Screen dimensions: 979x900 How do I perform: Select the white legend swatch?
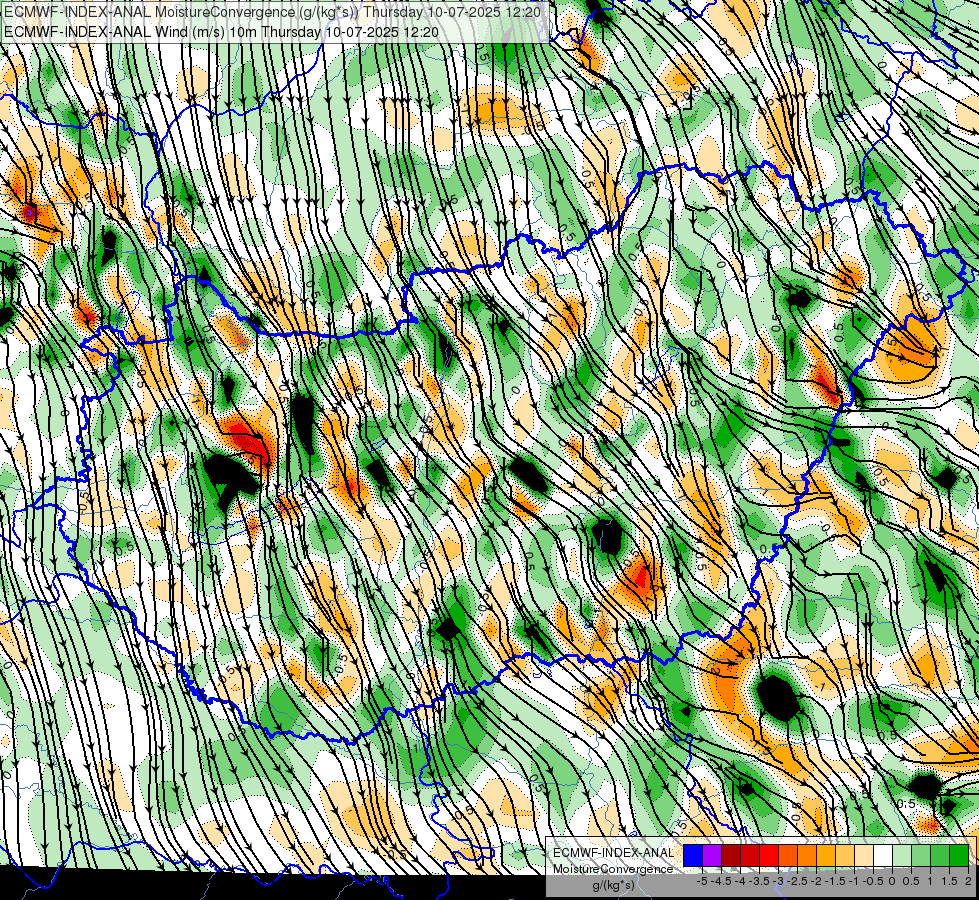point(883,856)
